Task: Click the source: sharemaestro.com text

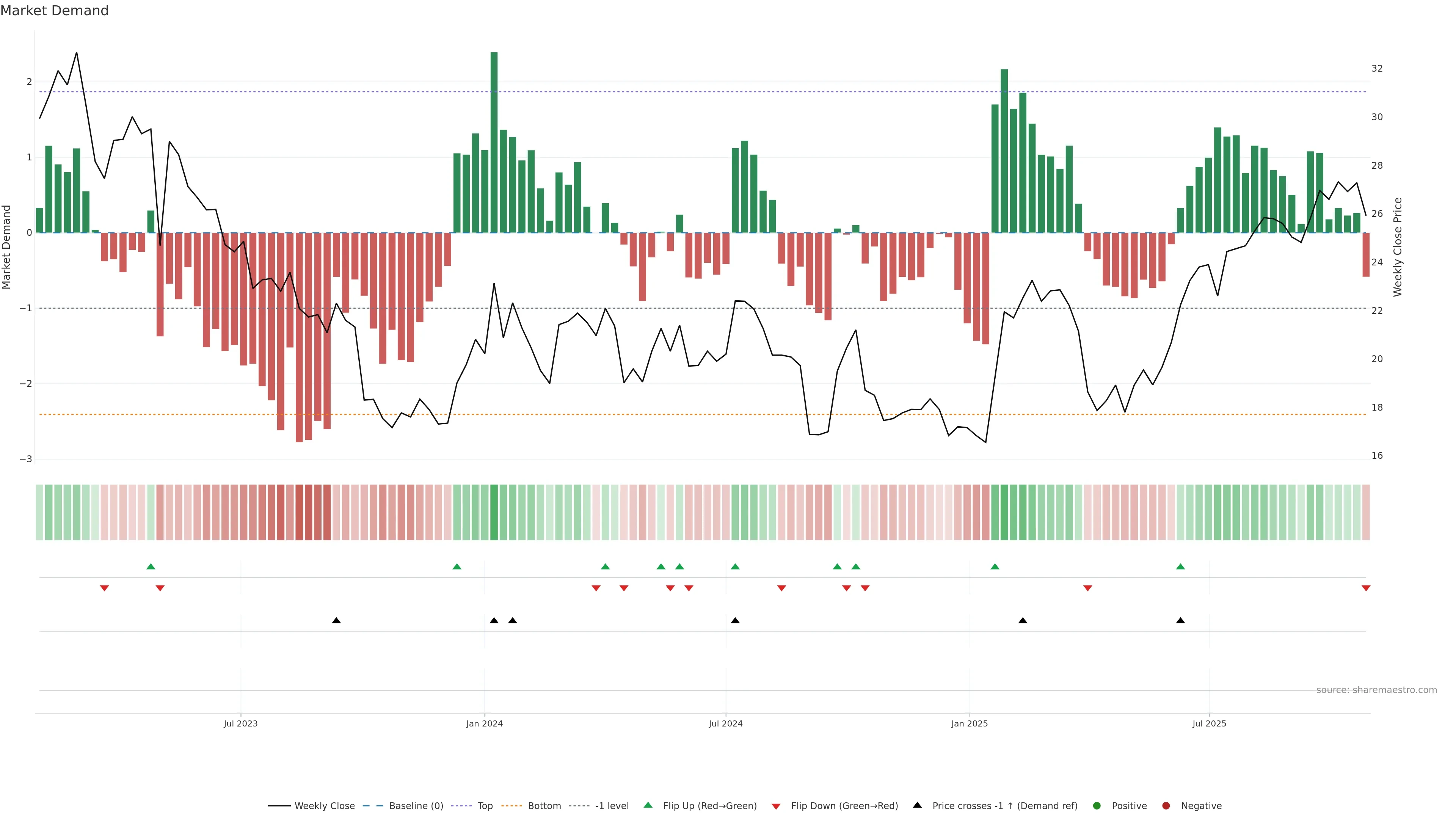Action: [1376, 690]
